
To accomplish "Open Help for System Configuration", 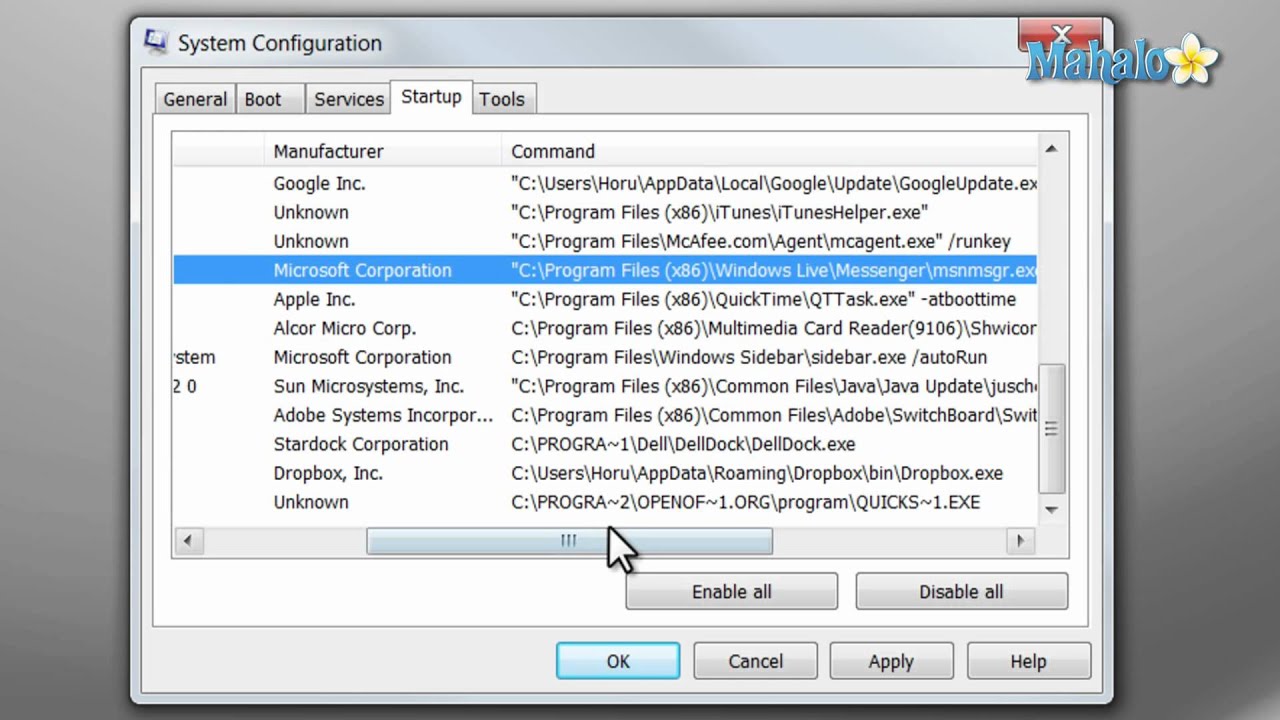I will 1028,661.
